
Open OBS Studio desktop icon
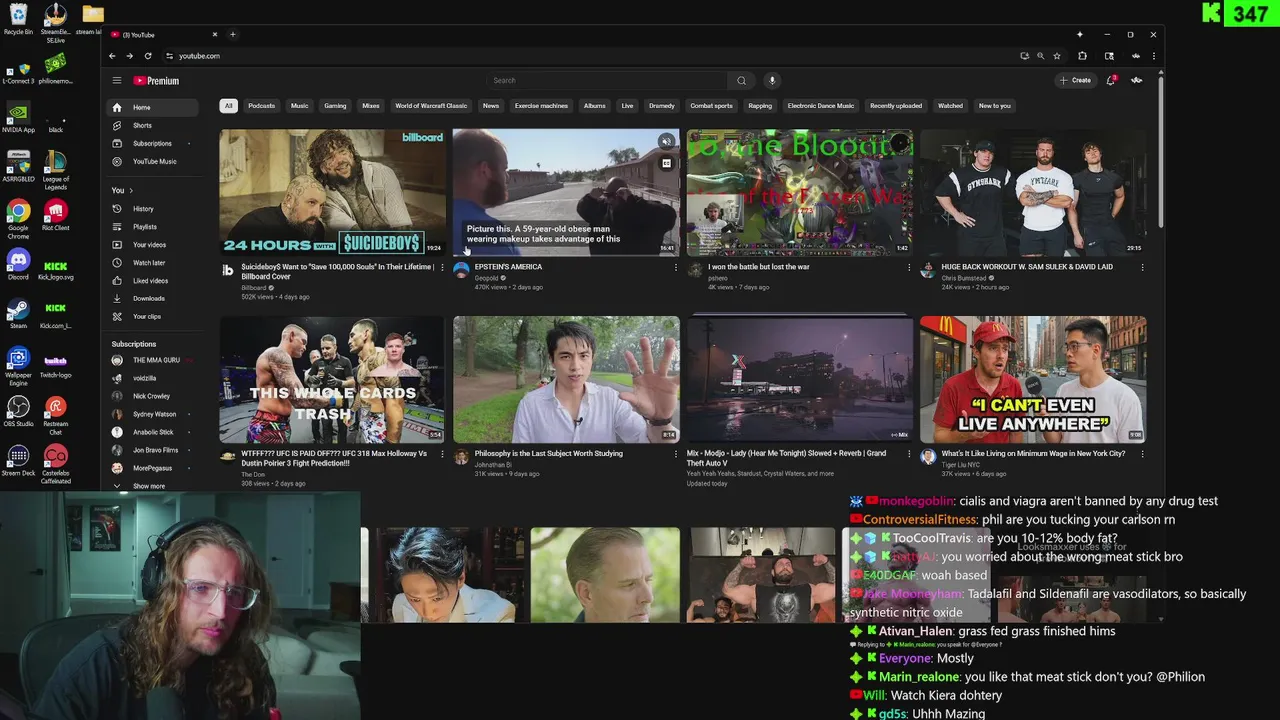[x=18, y=410]
